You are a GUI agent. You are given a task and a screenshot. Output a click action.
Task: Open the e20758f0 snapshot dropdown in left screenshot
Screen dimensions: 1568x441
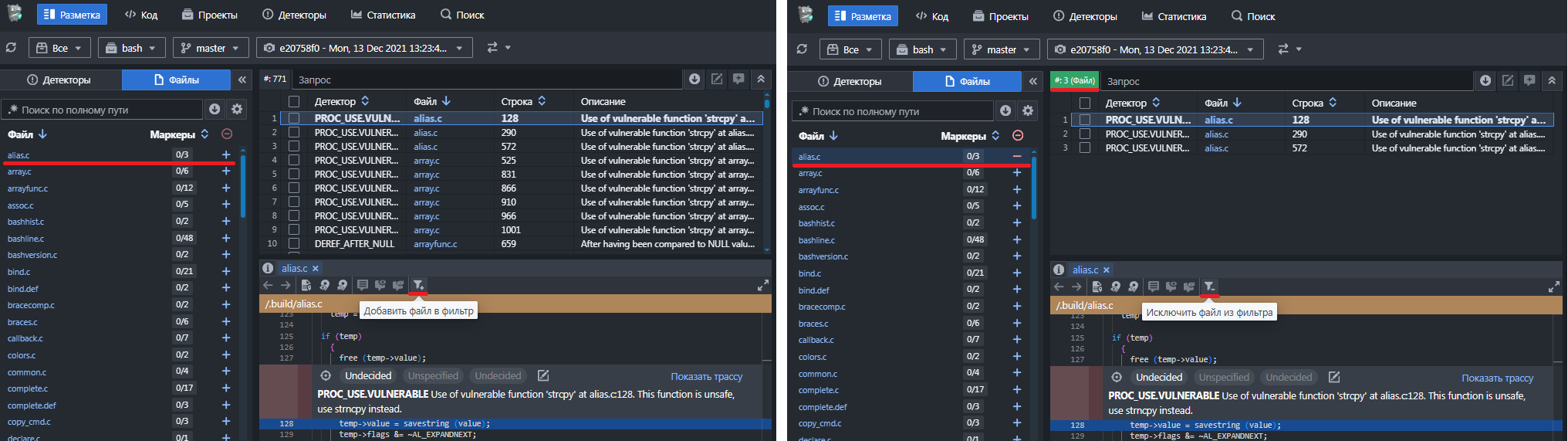[363, 48]
